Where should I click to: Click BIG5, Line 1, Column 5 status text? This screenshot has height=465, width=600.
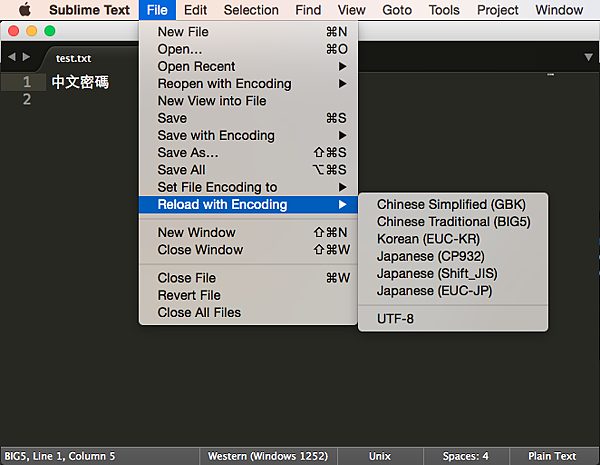(x=60, y=456)
